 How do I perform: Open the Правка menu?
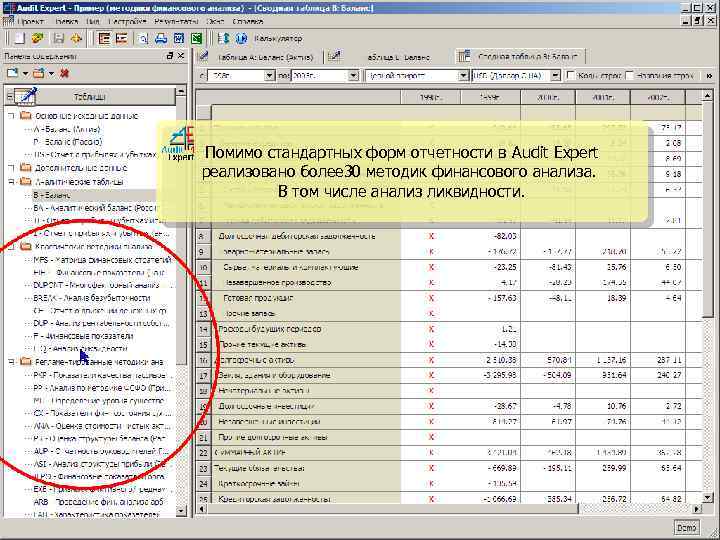(x=67, y=21)
